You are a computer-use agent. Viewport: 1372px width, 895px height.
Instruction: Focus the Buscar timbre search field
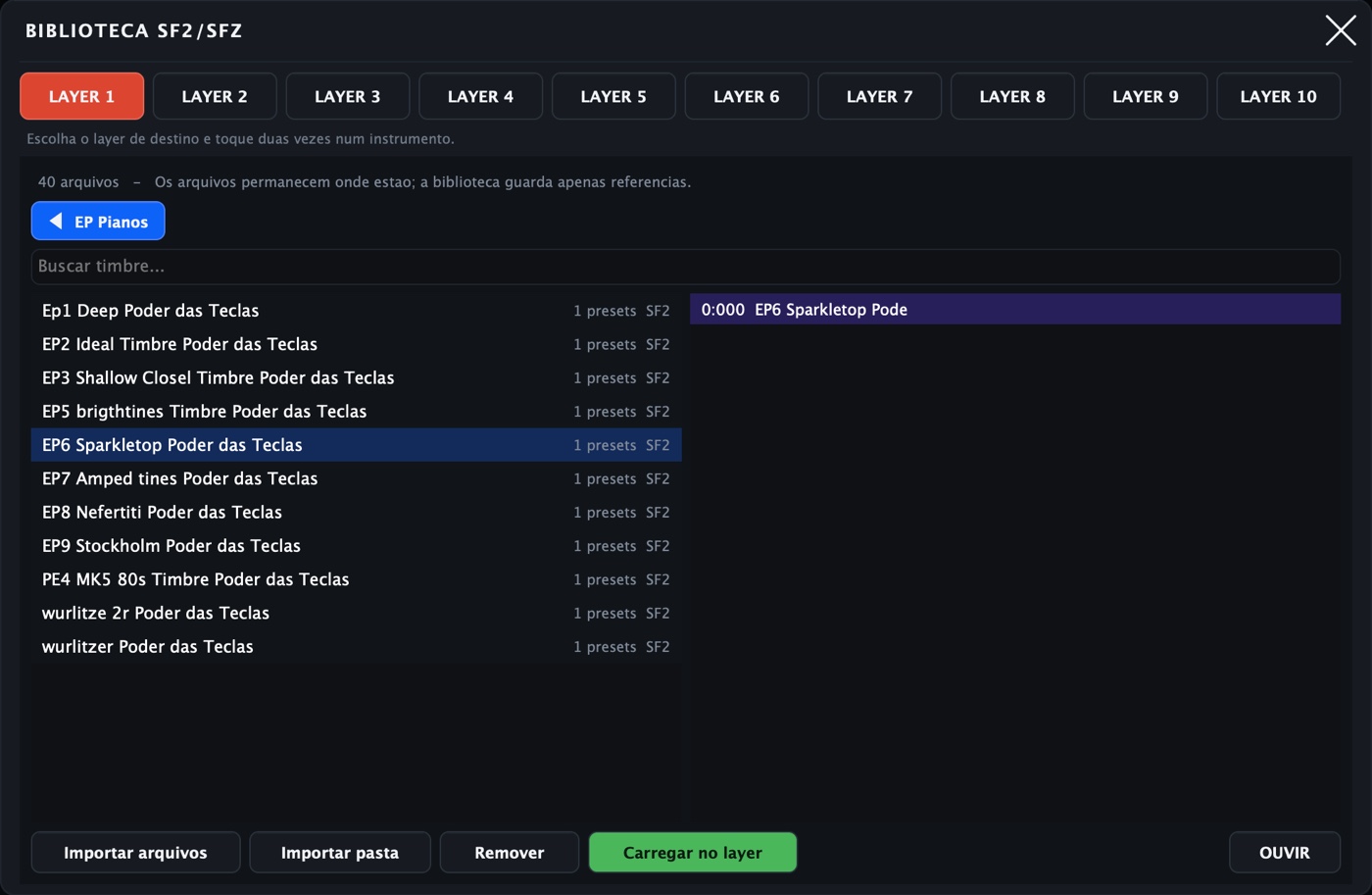pos(686,267)
